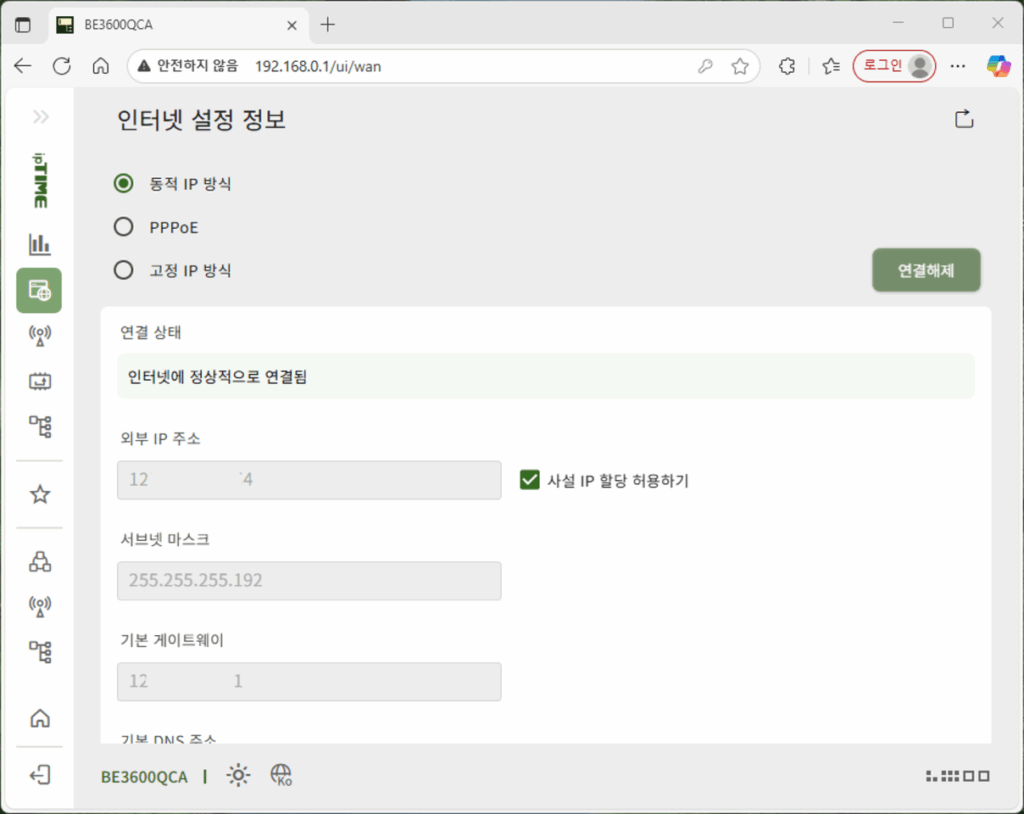
Task: Open the globe language selector icon
Action: (281, 776)
